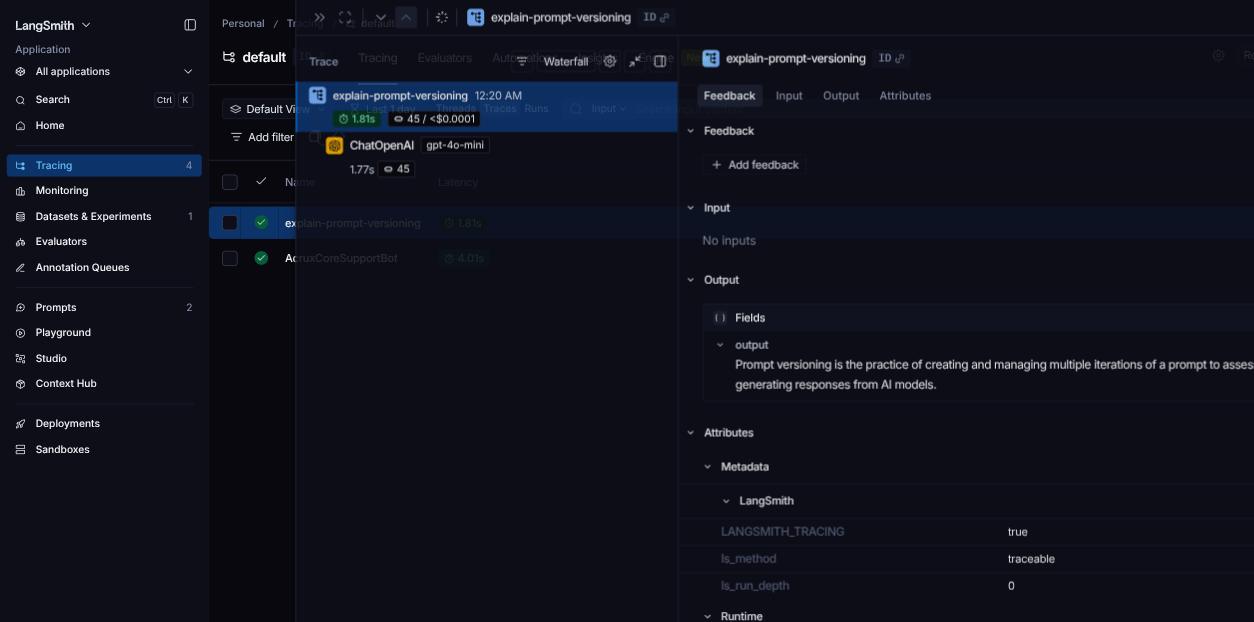Toggle the split-panel layout icon in the Trace toolbar

tap(660, 61)
